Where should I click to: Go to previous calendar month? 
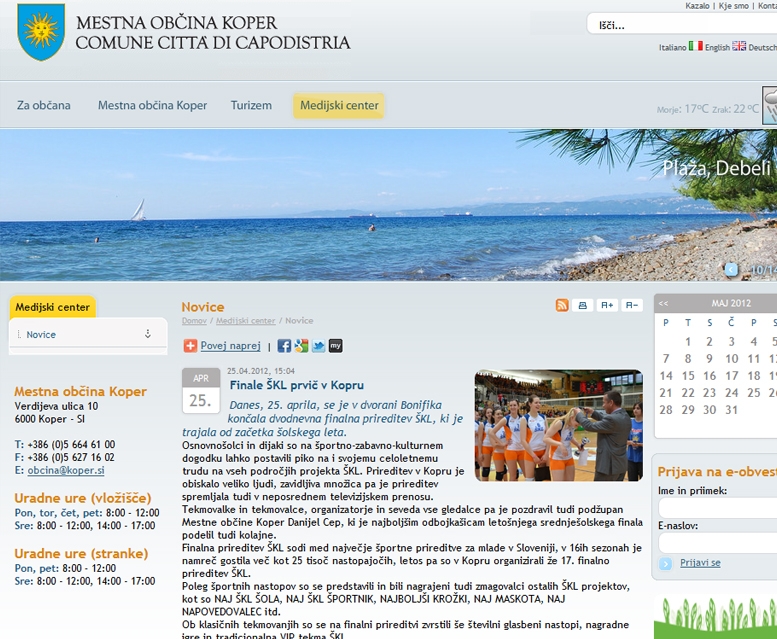[x=664, y=303]
